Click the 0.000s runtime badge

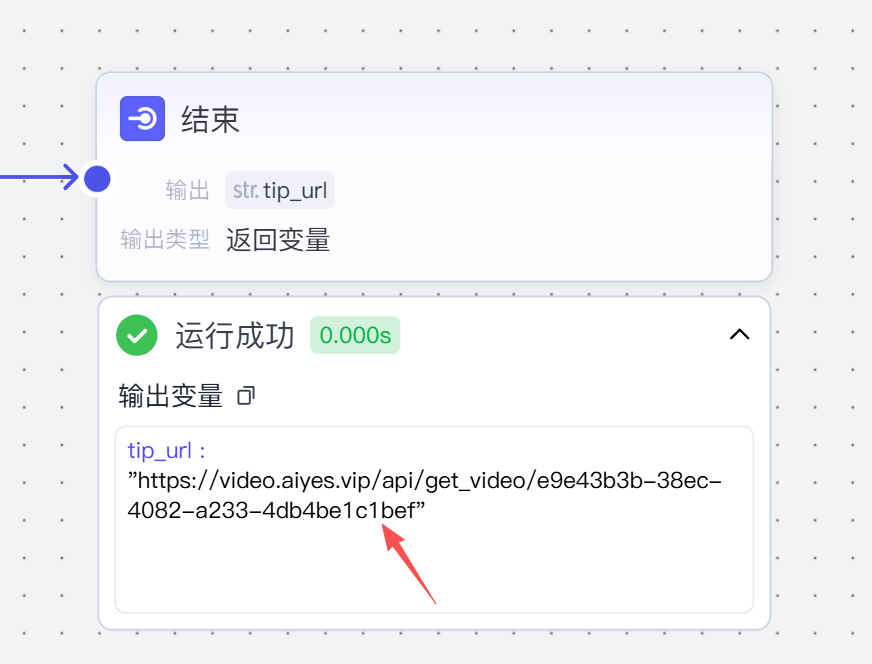355,335
